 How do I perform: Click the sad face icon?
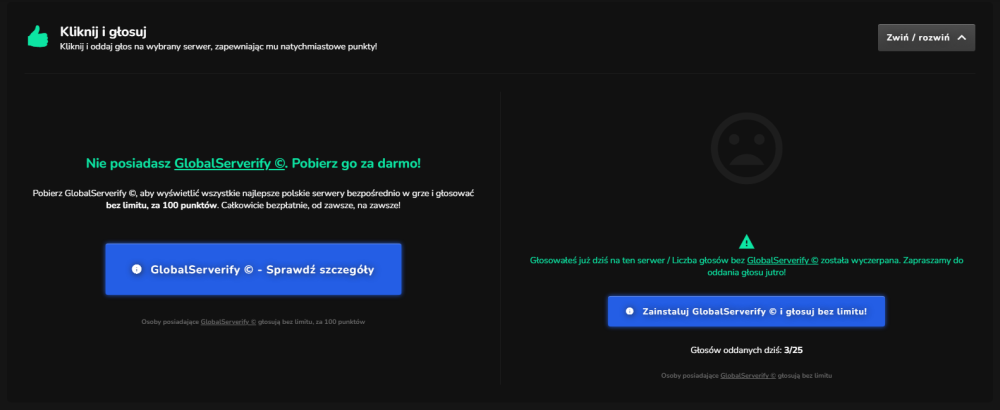[x=746, y=148]
